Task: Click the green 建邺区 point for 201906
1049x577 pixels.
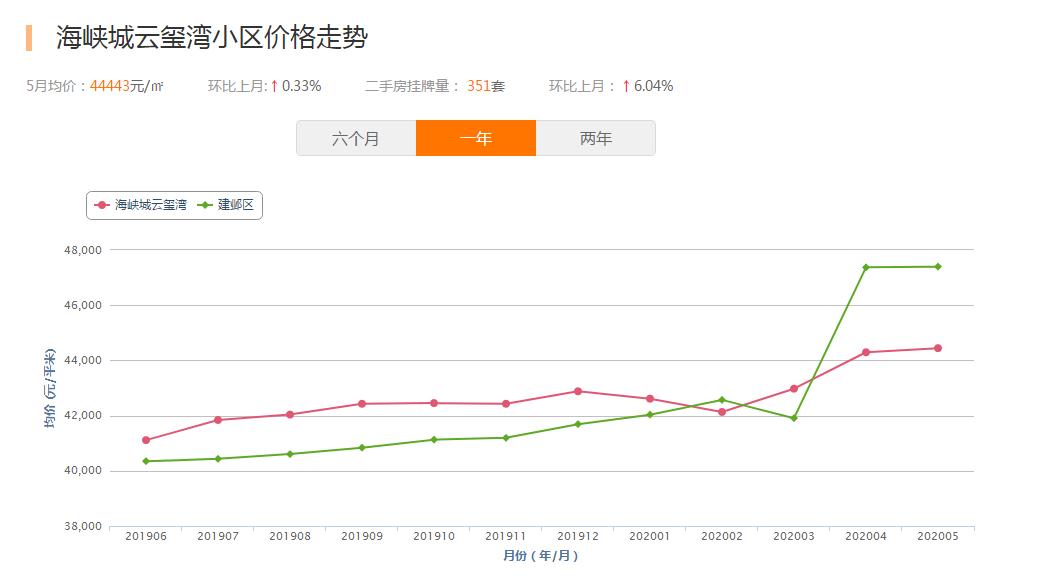Action: click(146, 461)
